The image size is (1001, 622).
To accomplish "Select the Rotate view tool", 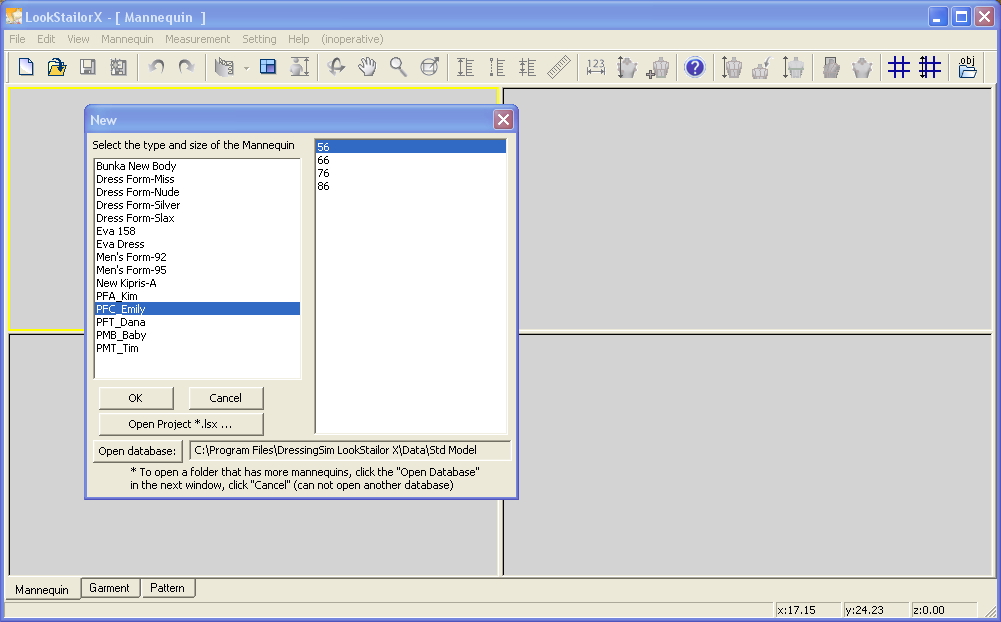I will [x=336, y=67].
